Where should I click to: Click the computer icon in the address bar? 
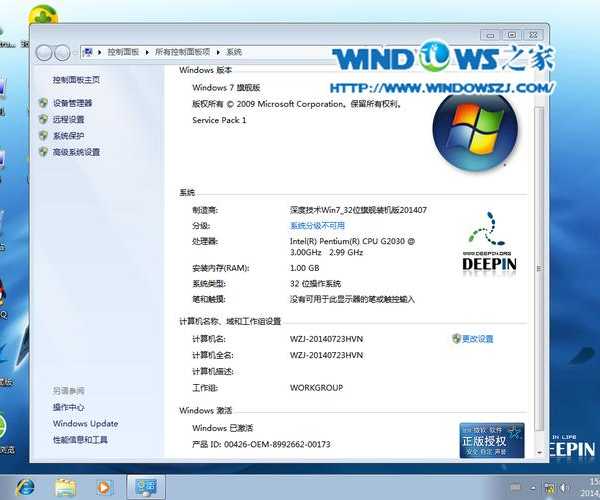click(88, 52)
